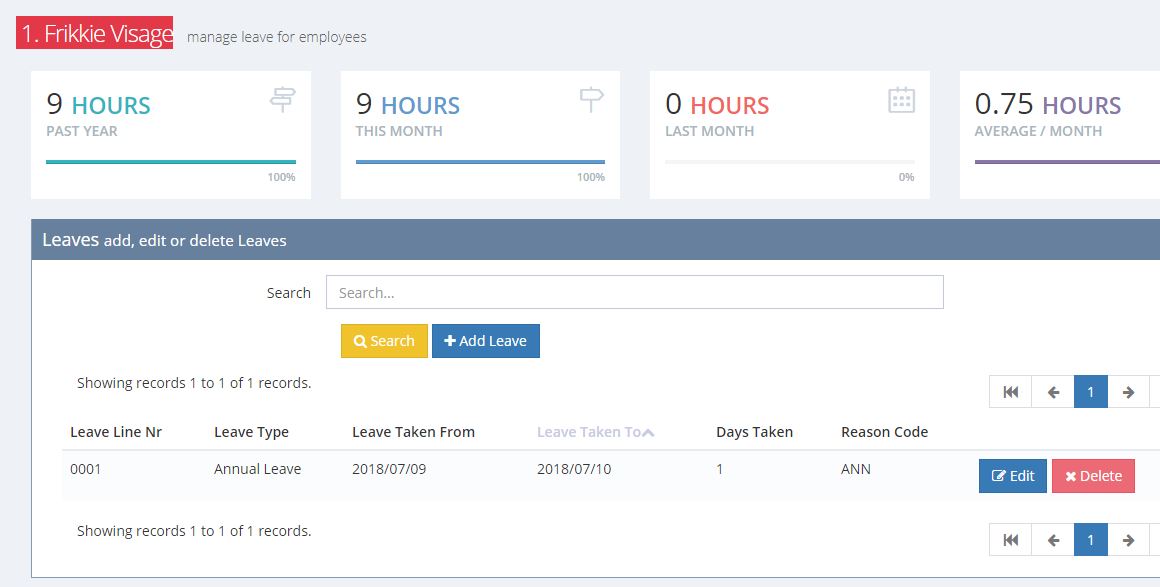
Task: Focus the Search text field
Action: coord(634,293)
